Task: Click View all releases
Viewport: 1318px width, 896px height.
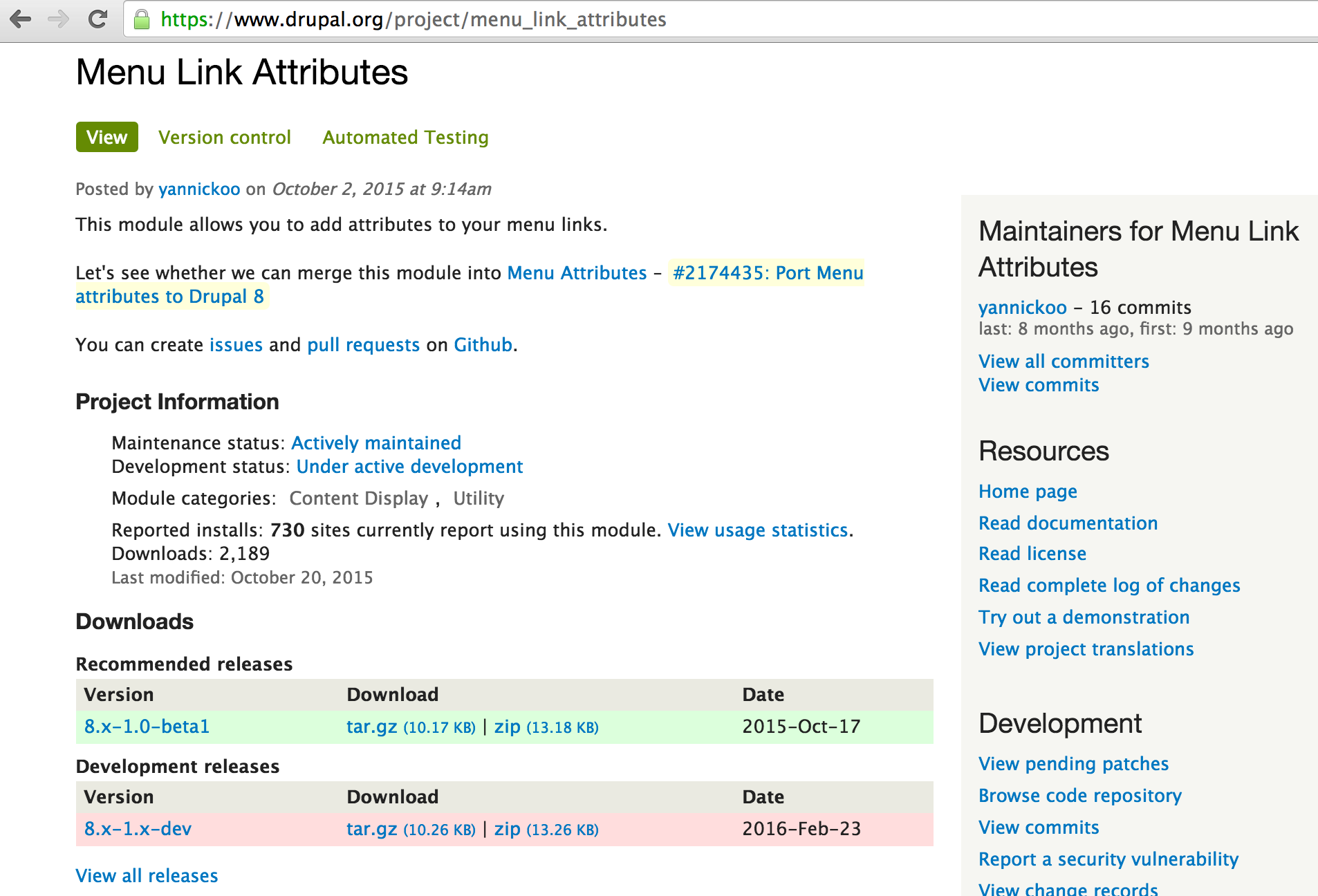Action: pos(147,875)
